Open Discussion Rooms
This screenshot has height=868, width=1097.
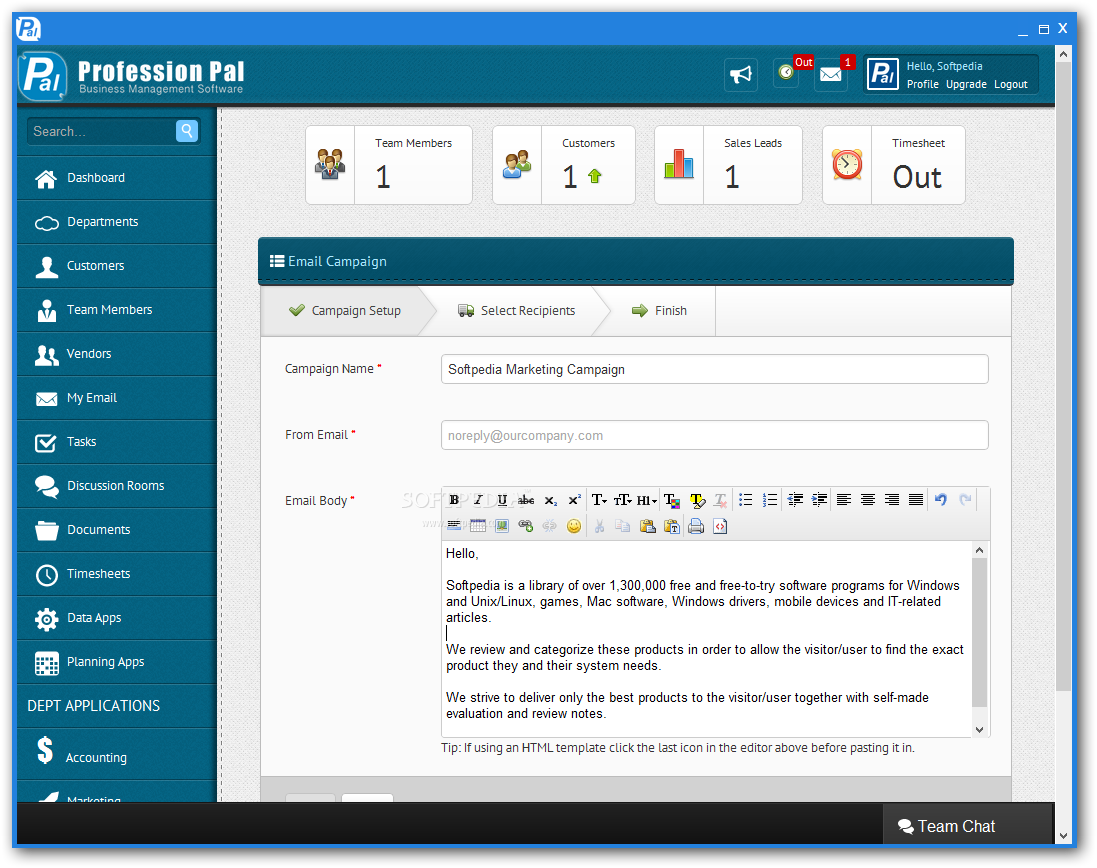tap(116, 487)
